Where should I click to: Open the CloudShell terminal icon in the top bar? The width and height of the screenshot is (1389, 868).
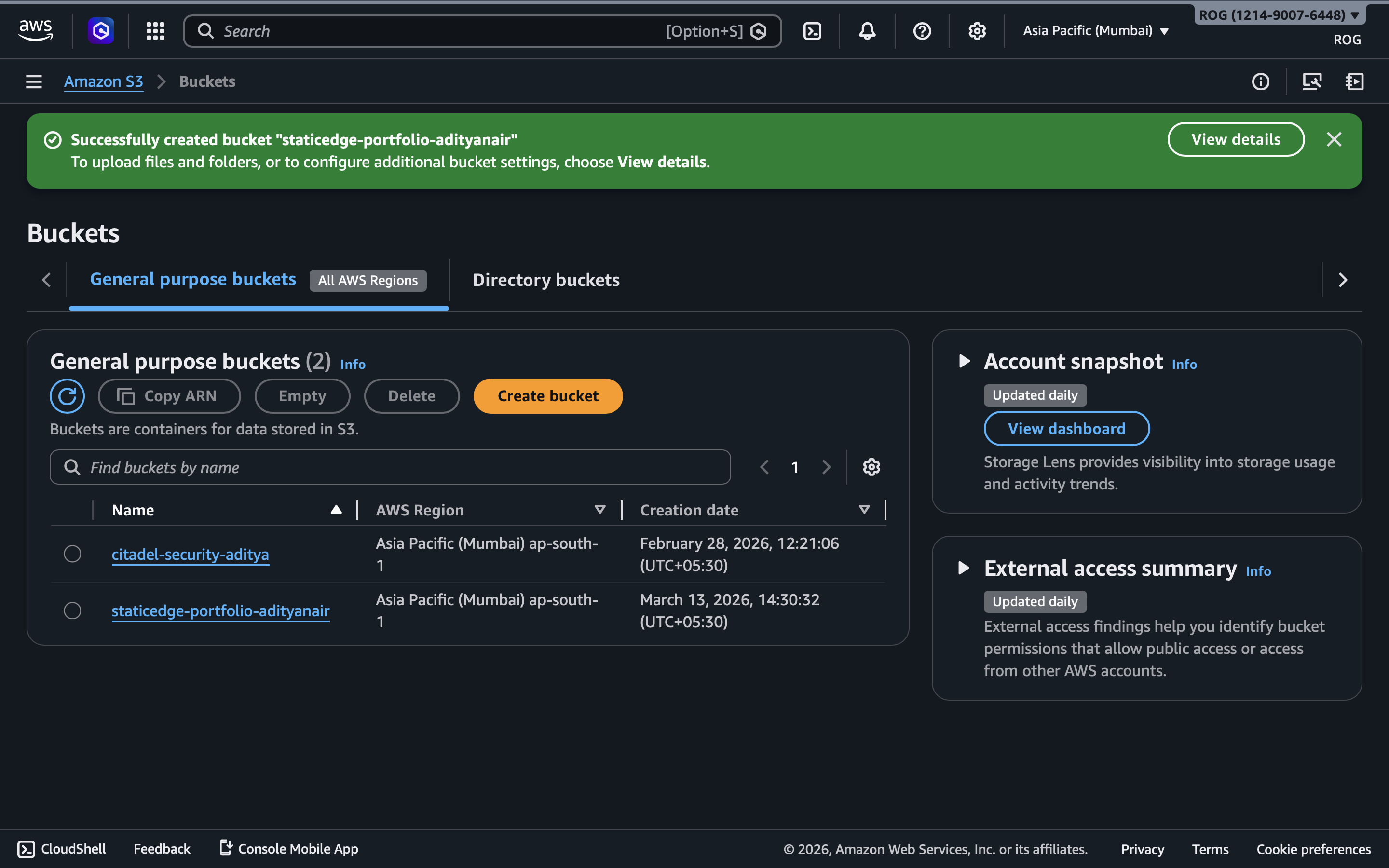(x=812, y=31)
